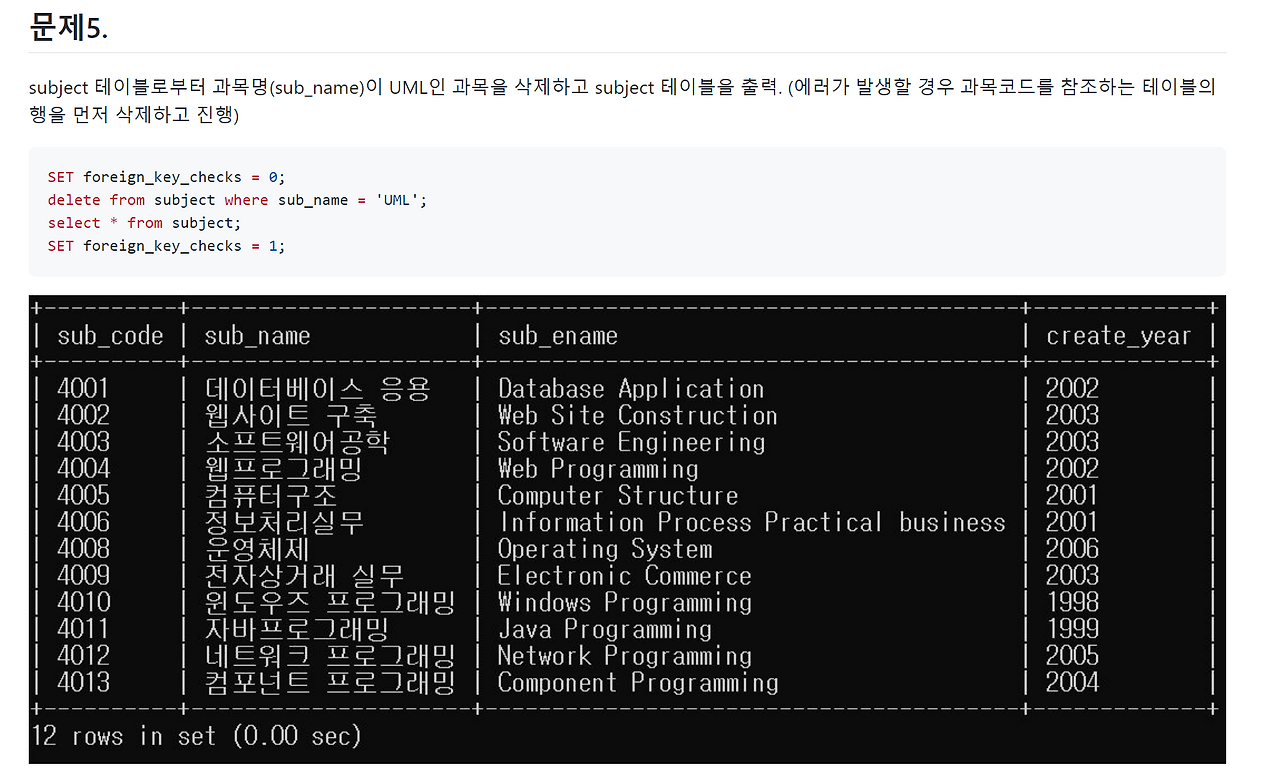Click the 'UML' string literal in the code
Viewport: 1280px width, 771px height.
398,199
